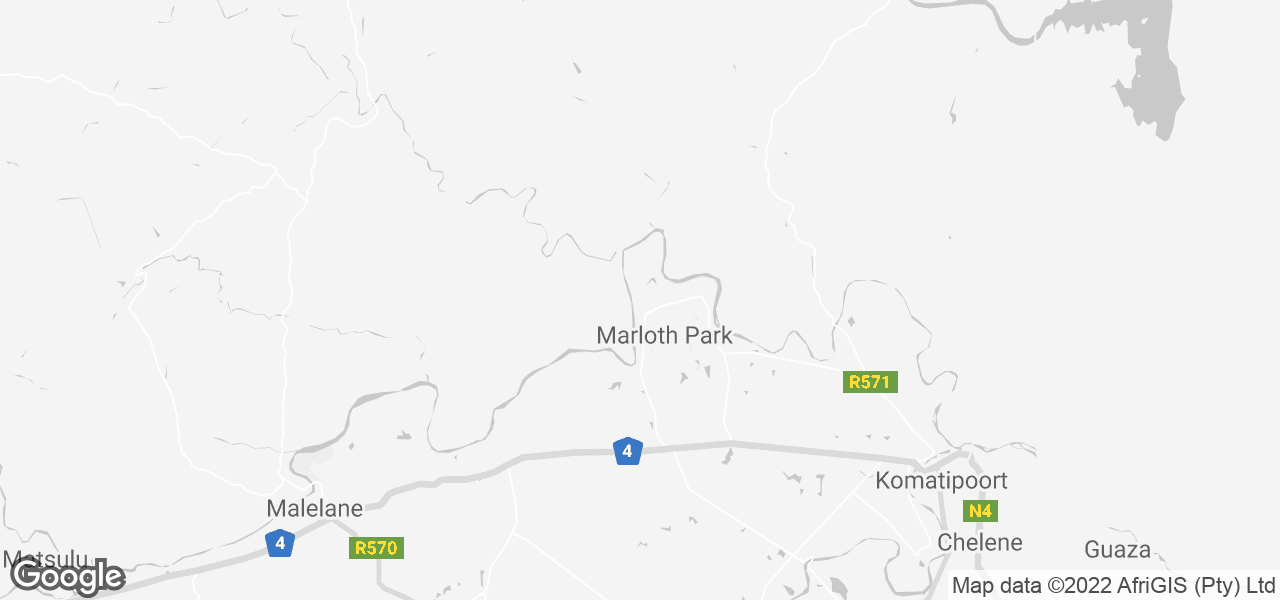The width and height of the screenshot is (1280, 600).
Task: Open the Map data ©2022 AfriGIS attribution
Action: (x=1113, y=585)
